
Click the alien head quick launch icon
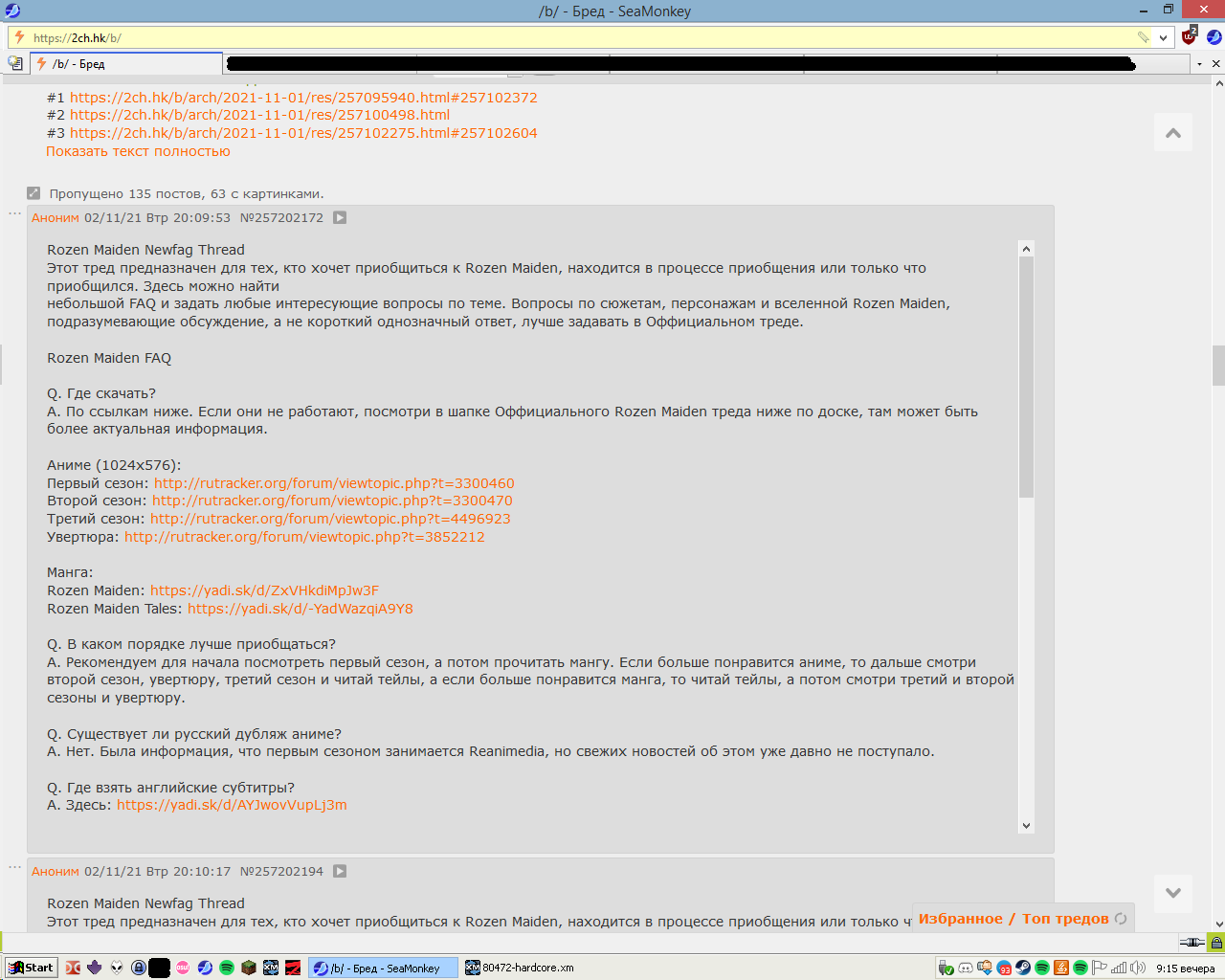tap(117, 968)
